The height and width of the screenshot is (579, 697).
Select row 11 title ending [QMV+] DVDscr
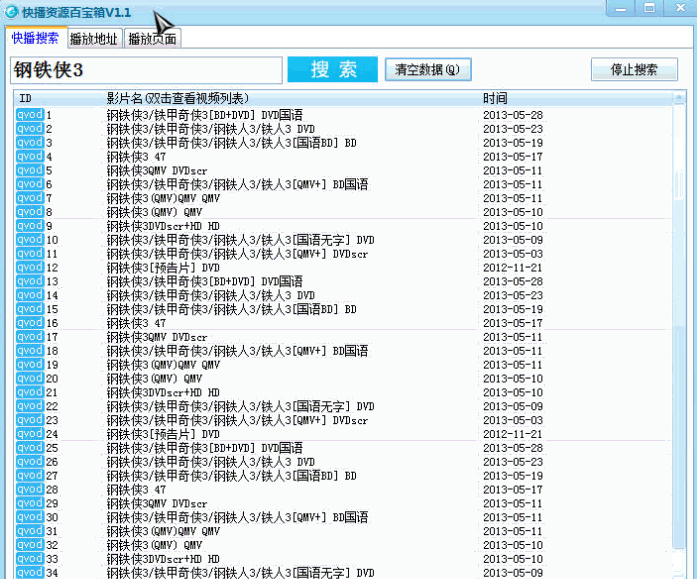click(x=237, y=254)
